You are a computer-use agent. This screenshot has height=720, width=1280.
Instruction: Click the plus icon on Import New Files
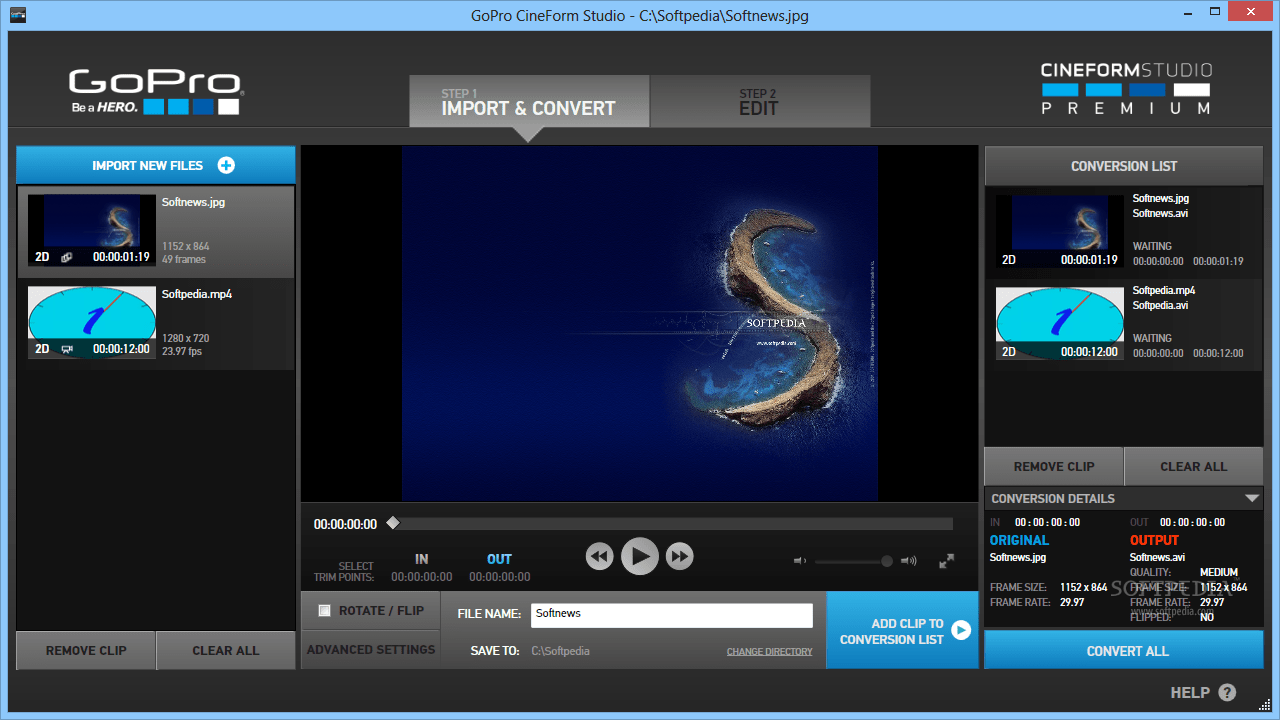tap(226, 165)
